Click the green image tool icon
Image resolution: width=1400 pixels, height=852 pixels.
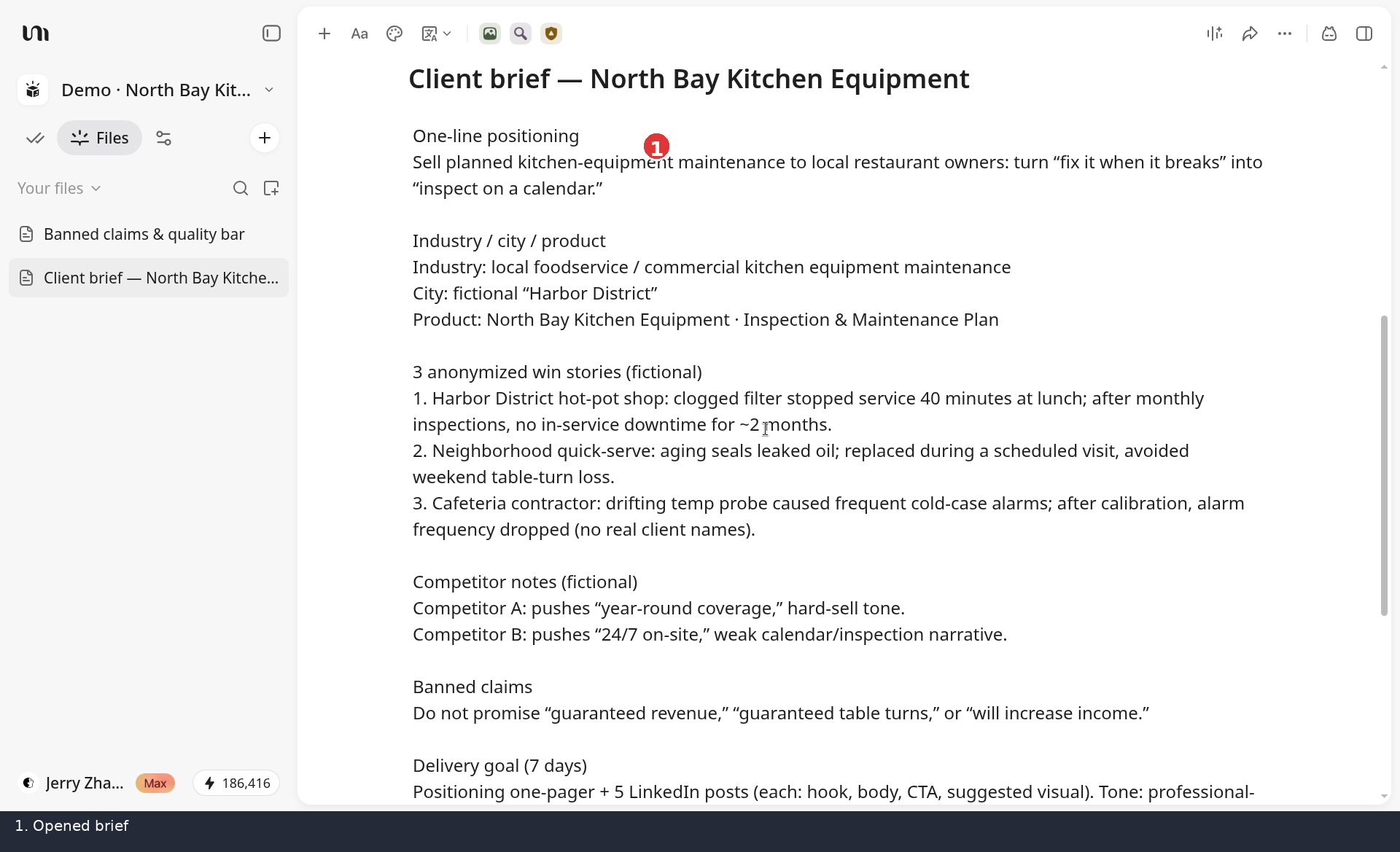click(x=490, y=34)
